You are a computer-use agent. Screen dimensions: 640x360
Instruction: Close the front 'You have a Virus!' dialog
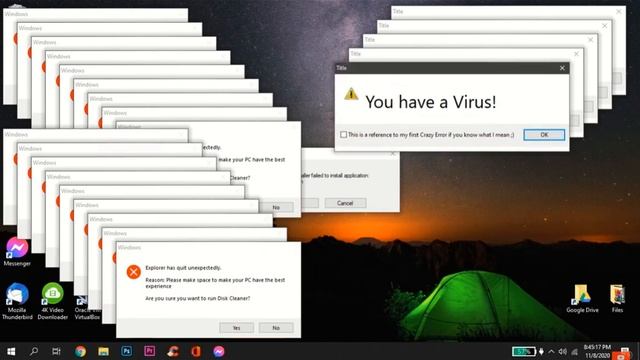click(x=562, y=68)
